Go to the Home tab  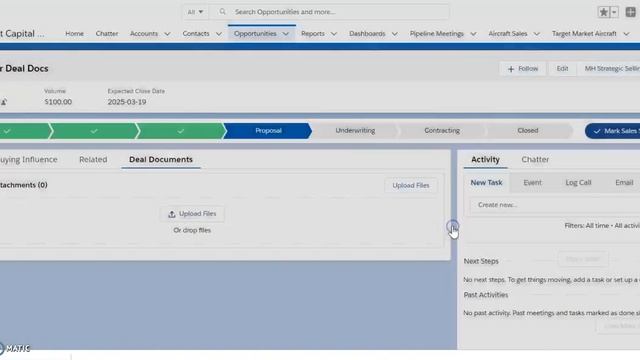[74, 33]
